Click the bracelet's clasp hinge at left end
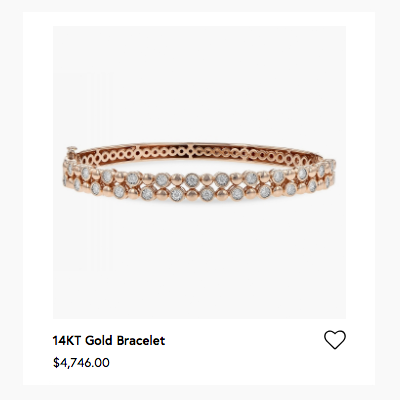 71,150
